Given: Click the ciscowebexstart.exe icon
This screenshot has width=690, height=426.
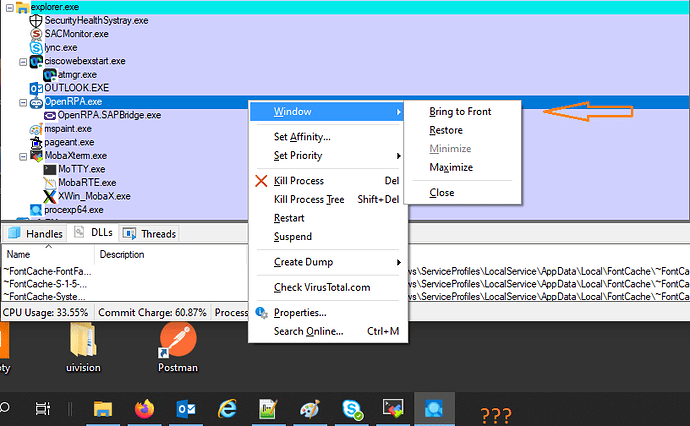Looking at the screenshot, I should click(x=36, y=61).
